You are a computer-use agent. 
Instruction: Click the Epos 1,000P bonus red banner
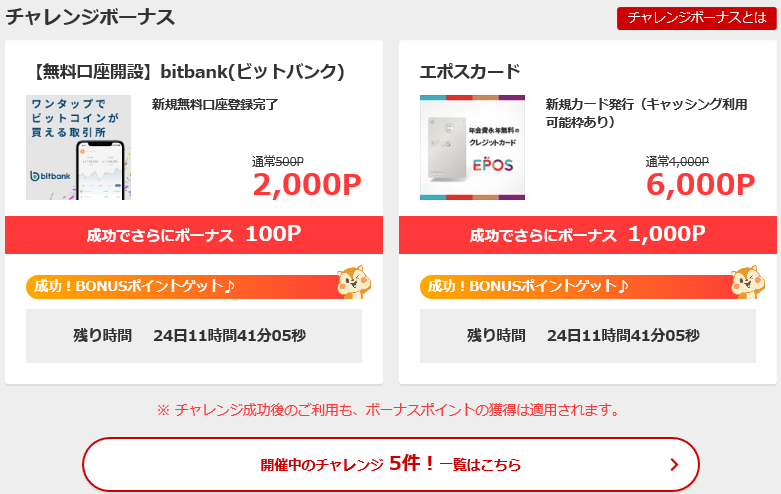588,235
